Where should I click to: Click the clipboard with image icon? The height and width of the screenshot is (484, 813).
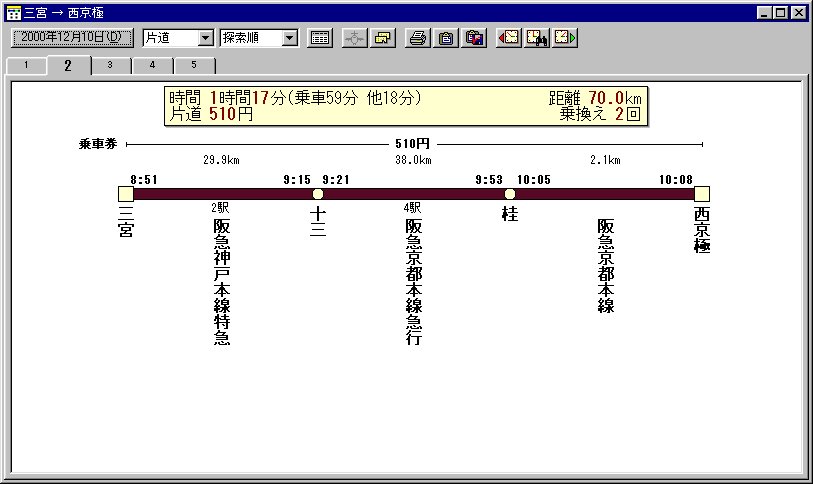474,38
